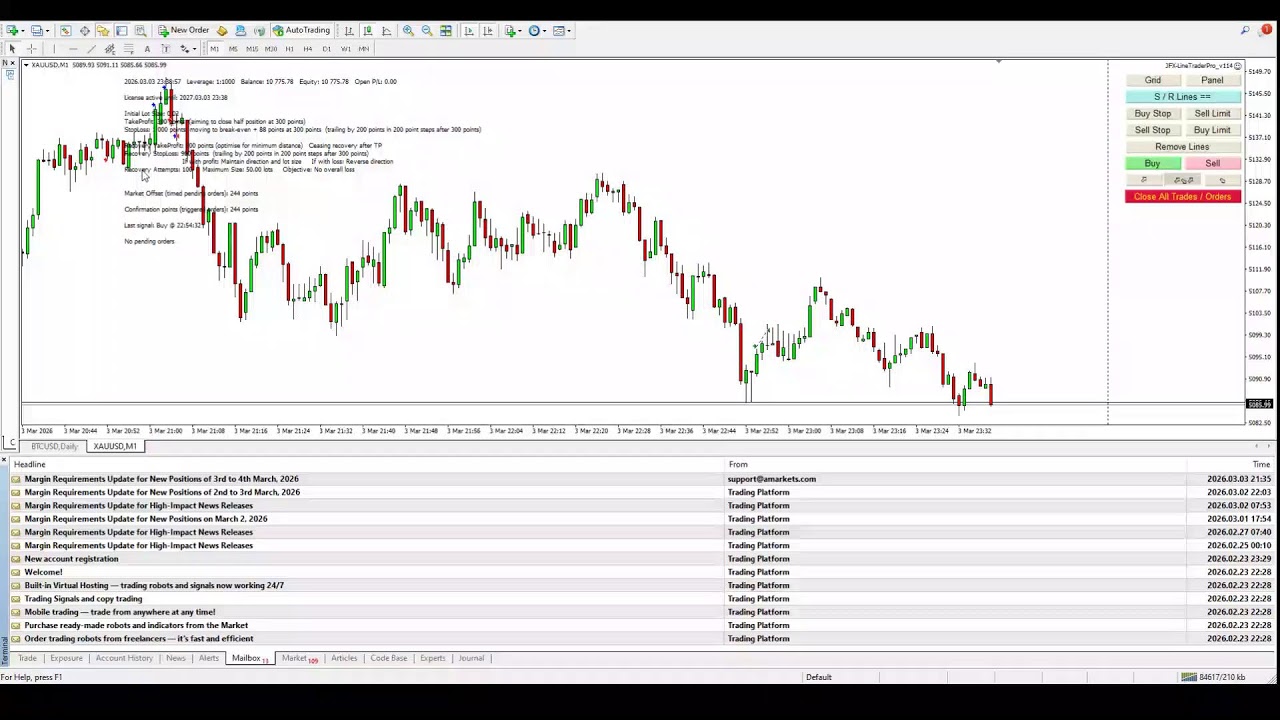Screen dimensions: 1280x720
Task: Click the Buy Stop button
Action: 1152,113
